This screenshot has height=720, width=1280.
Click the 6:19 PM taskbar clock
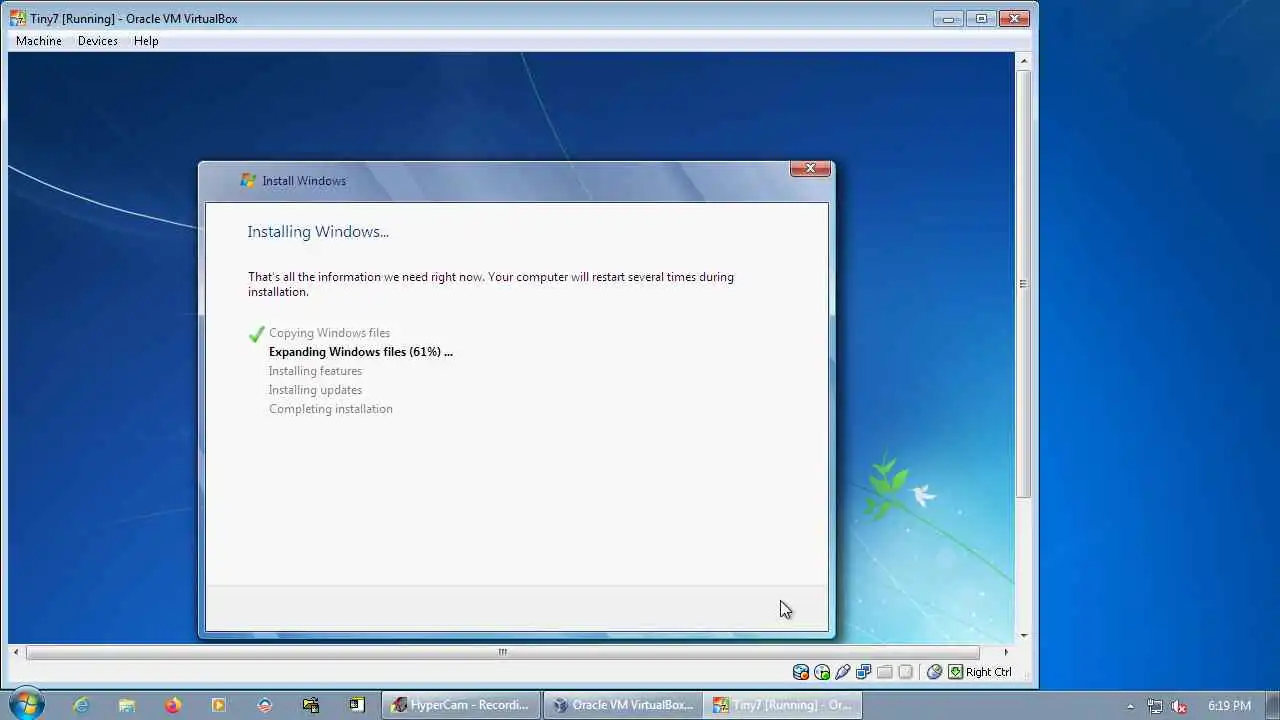(1229, 706)
